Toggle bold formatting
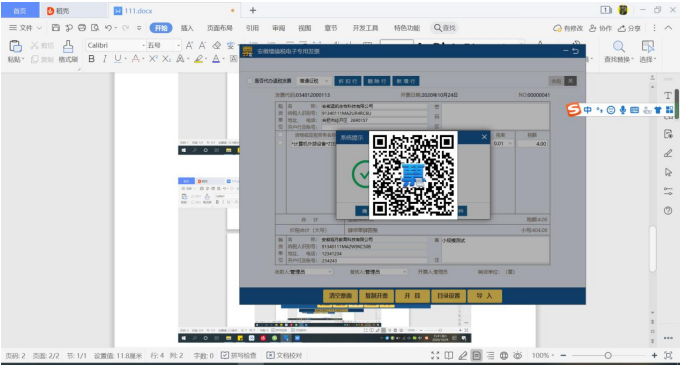 pos(91,59)
